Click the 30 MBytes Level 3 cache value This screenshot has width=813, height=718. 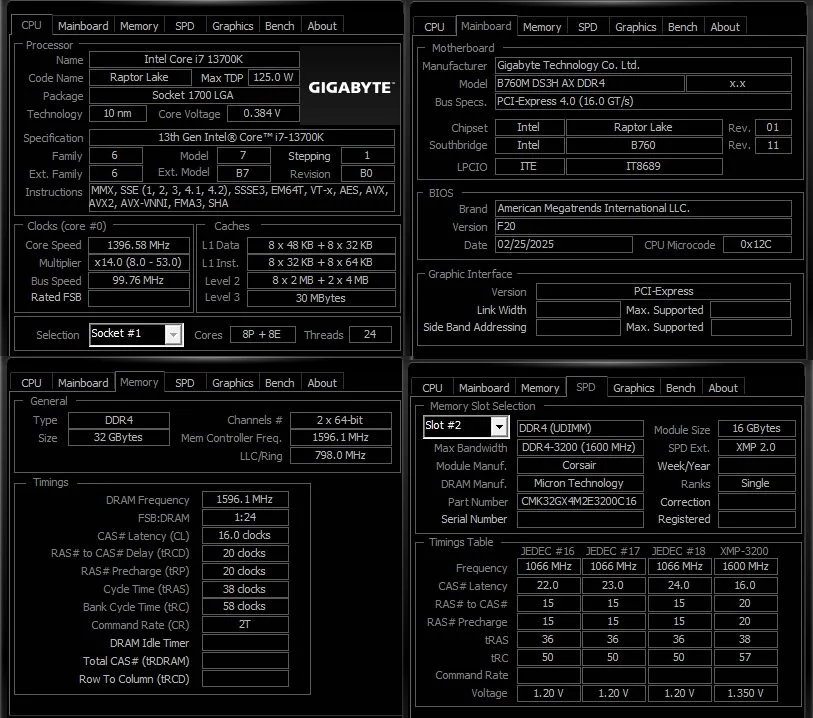click(x=321, y=298)
